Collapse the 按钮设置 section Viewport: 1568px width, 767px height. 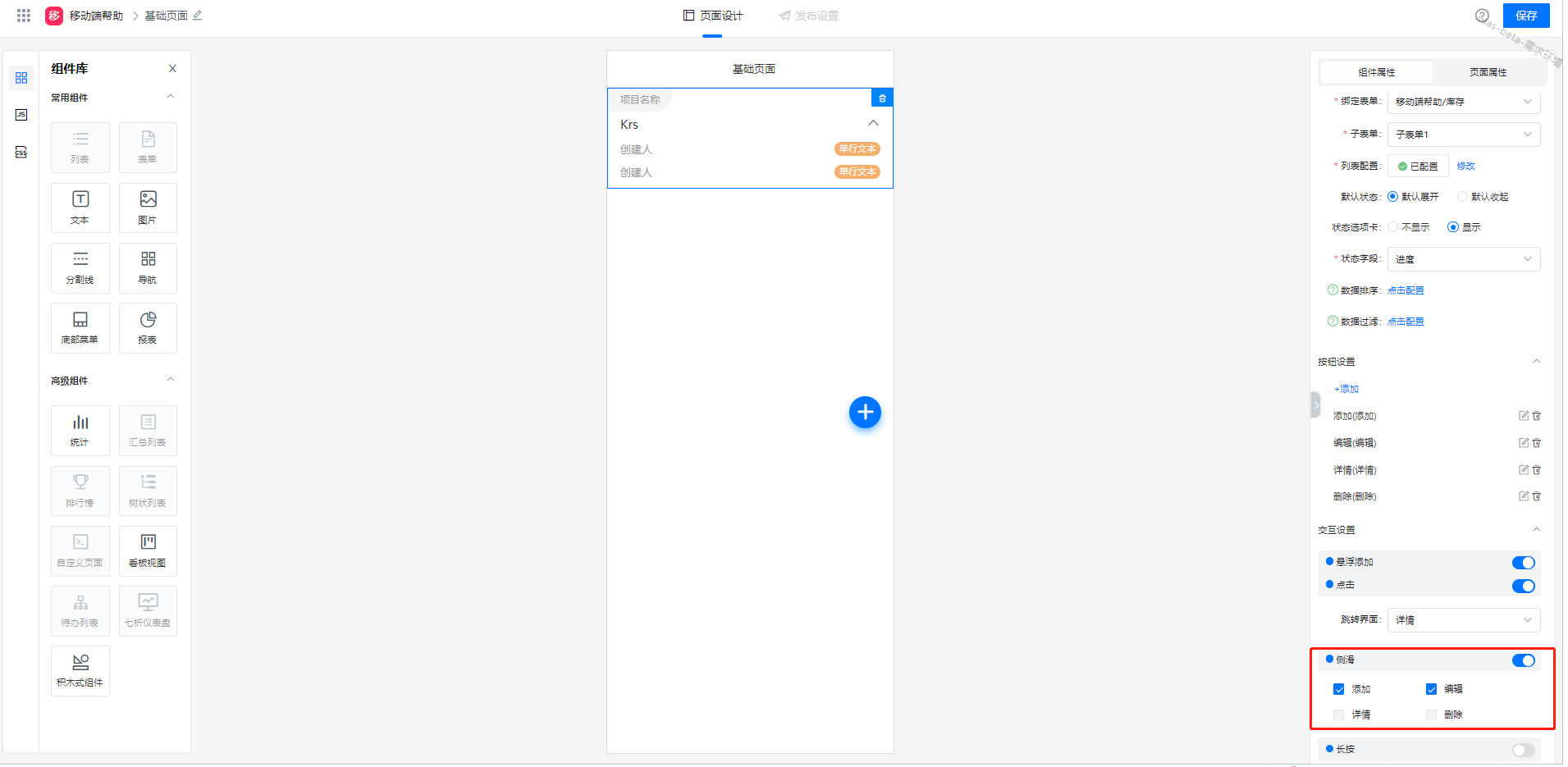pyautogui.click(x=1537, y=362)
